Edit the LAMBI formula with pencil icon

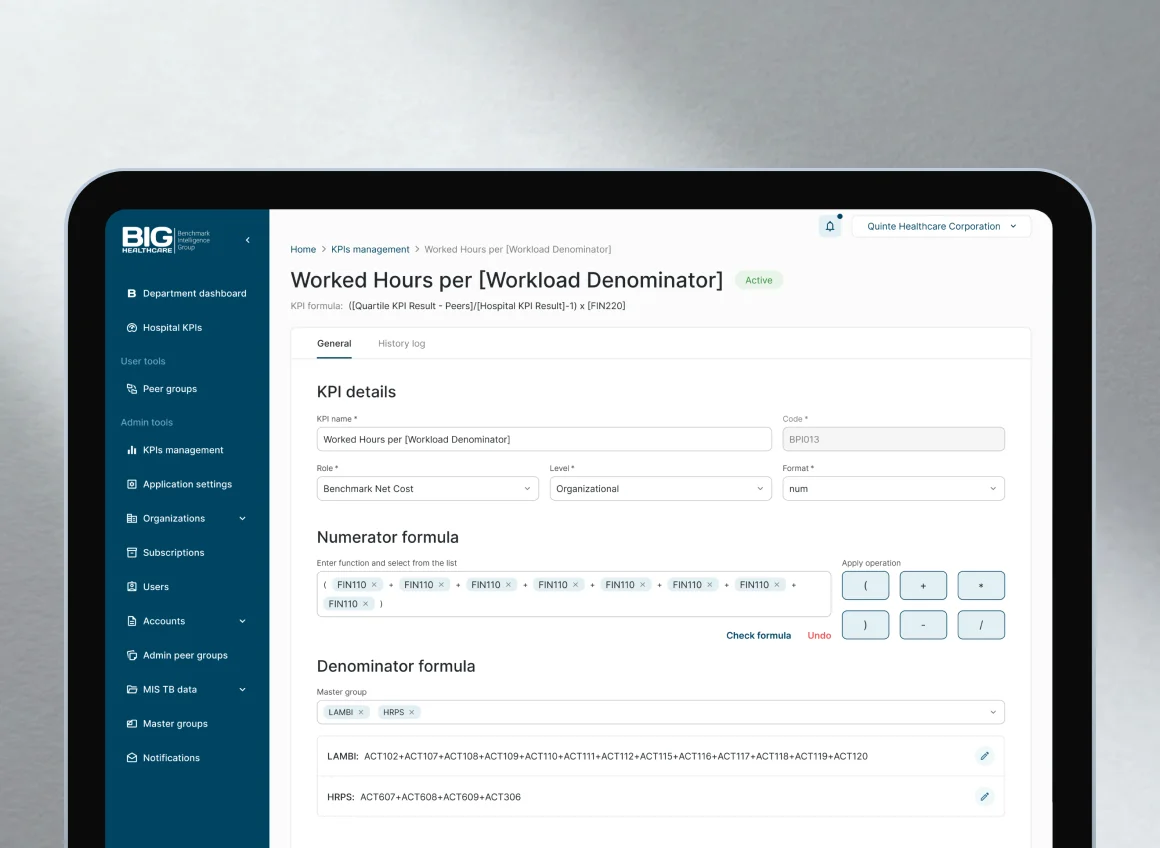(x=984, y=756)
